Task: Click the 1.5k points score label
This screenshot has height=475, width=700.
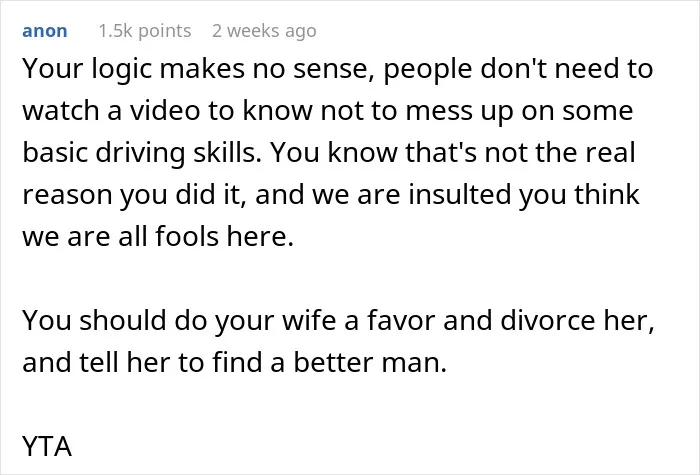Action: (x=145, y=31)
